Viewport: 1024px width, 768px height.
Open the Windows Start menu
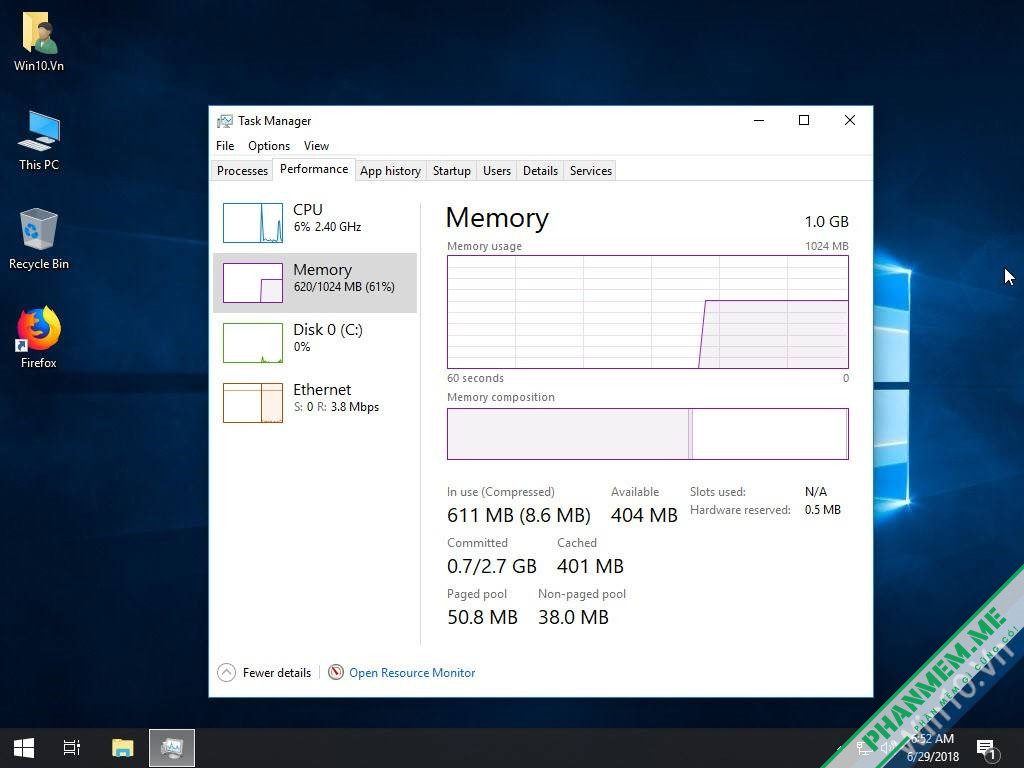click(24, 748)
